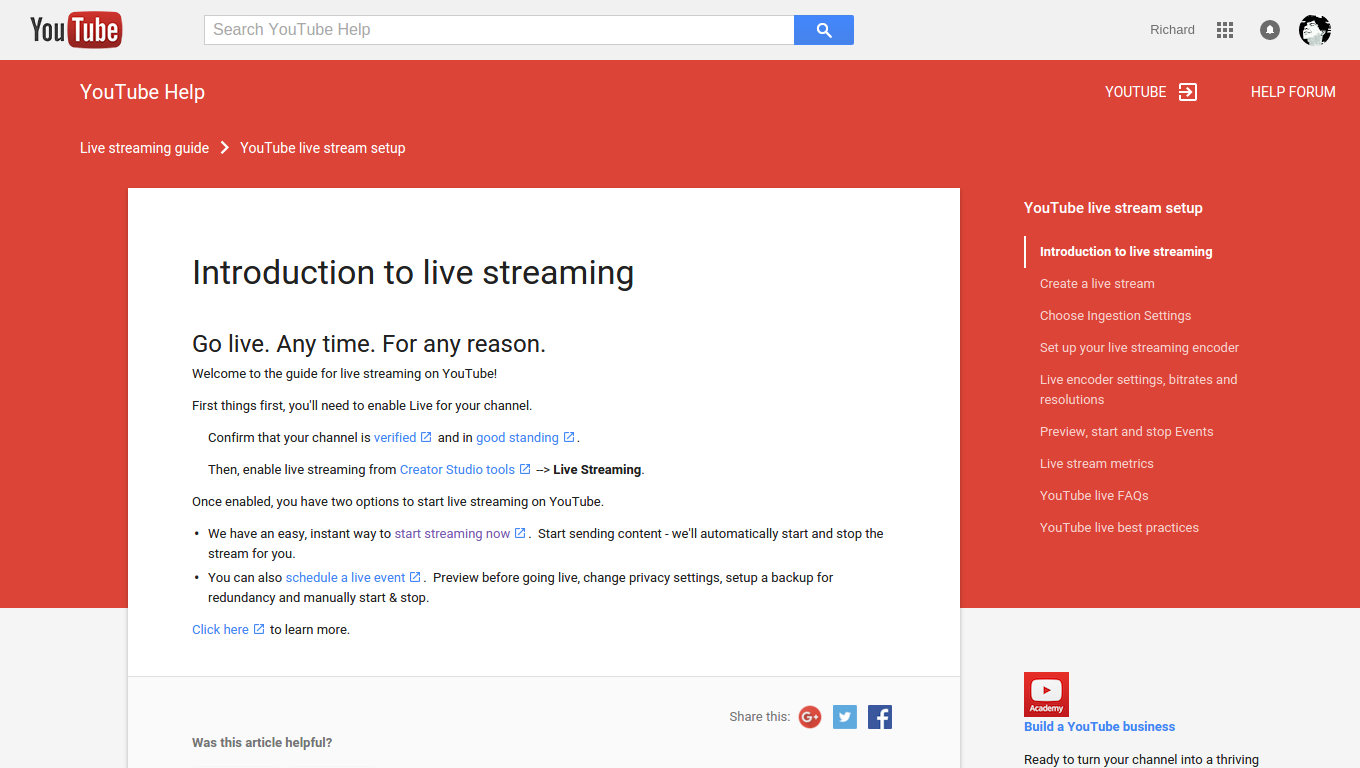Open the YOUTUBE header link
Image resolution: width=1360 pixels, height=768 pixels.
1135,92
